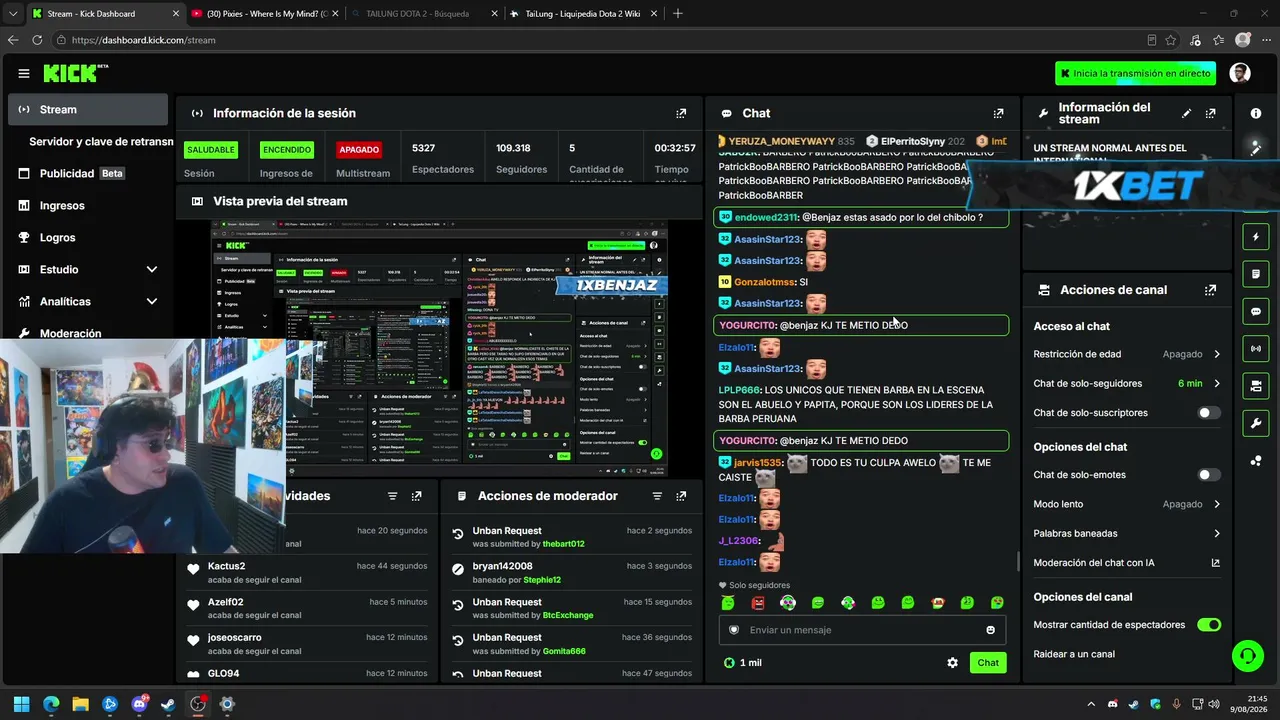Open Moderación del chat con IA
Screen dimensions: 1280x720
pos(1127,563)
